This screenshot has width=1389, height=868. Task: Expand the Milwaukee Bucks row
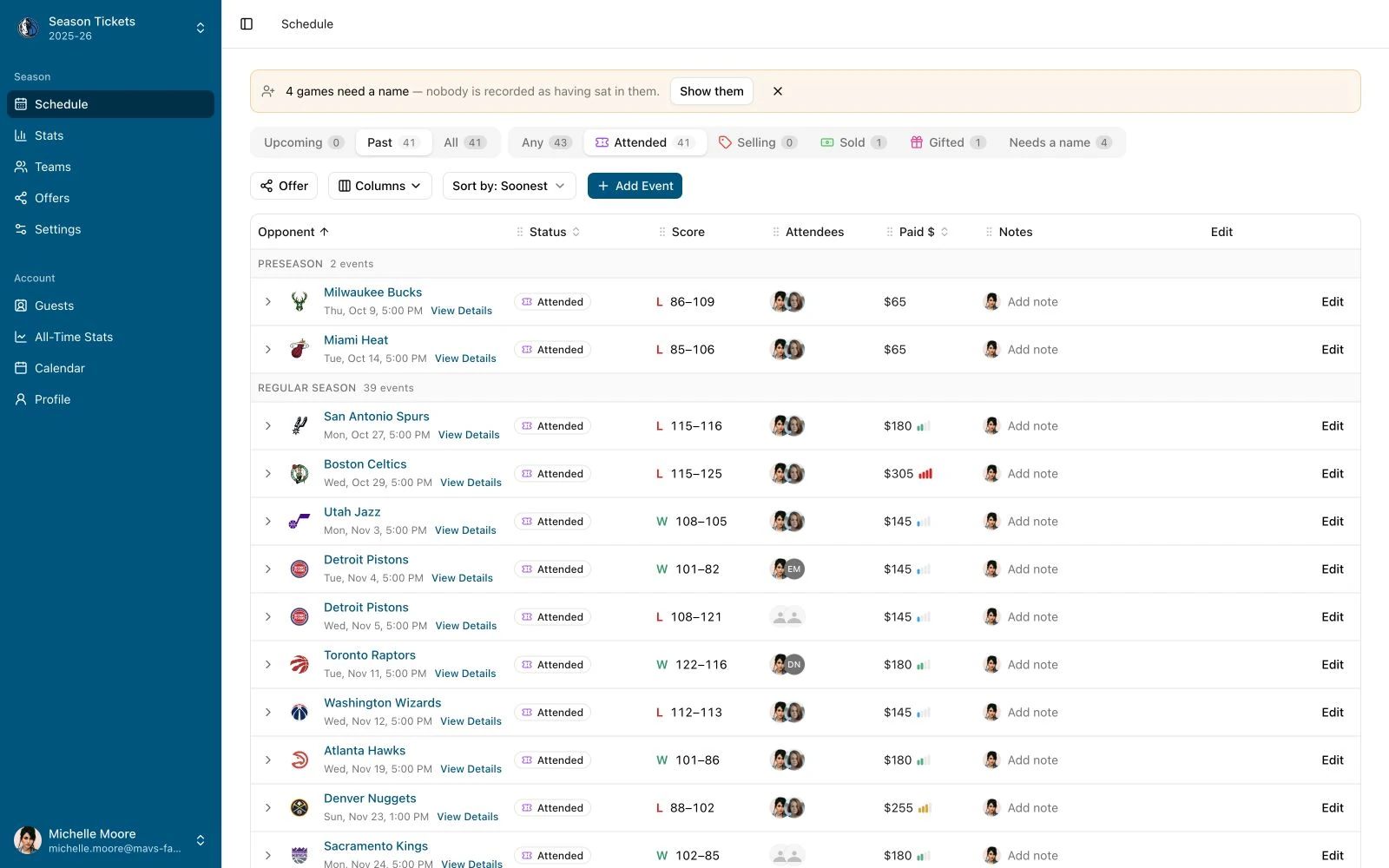[268, 302]
